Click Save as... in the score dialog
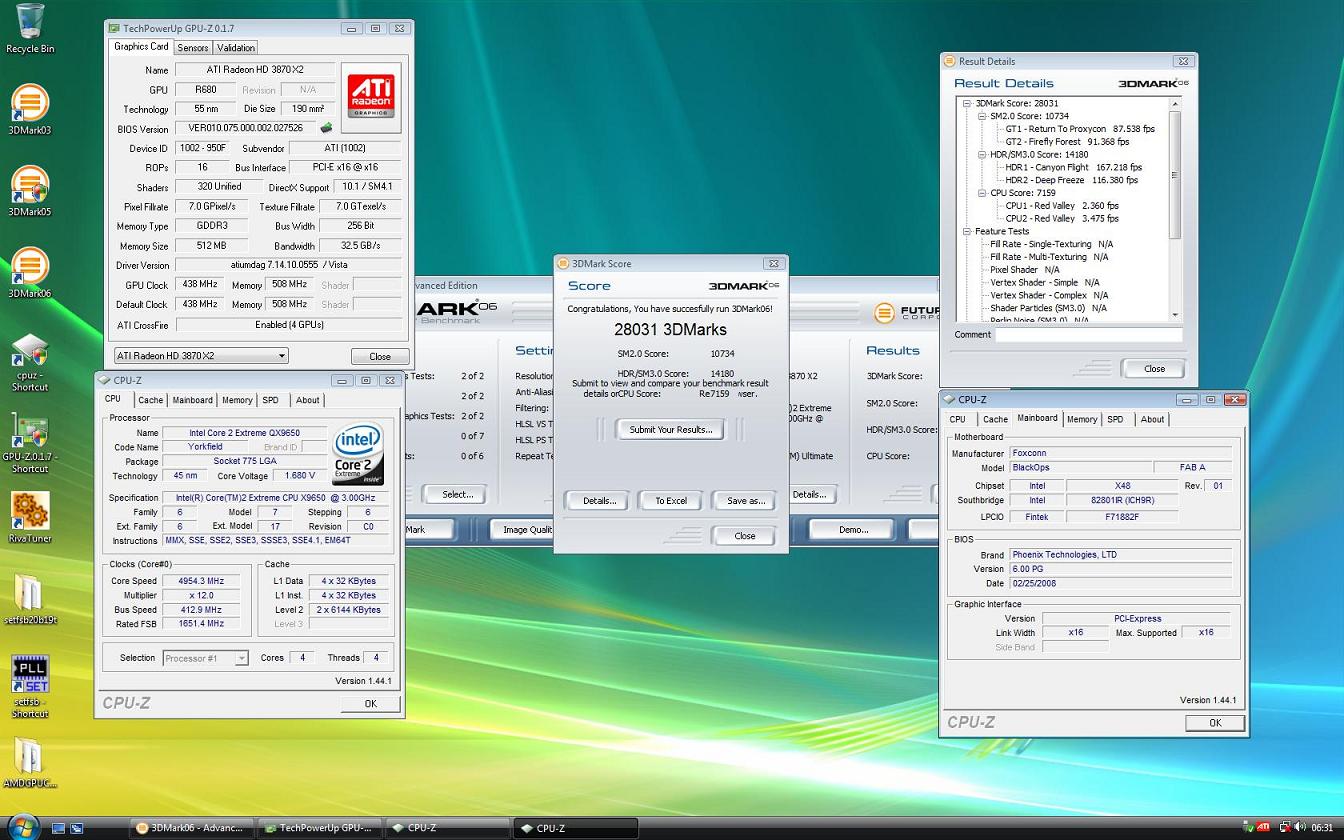Screen dimensions: 1344x840 [x=745, y=500]
